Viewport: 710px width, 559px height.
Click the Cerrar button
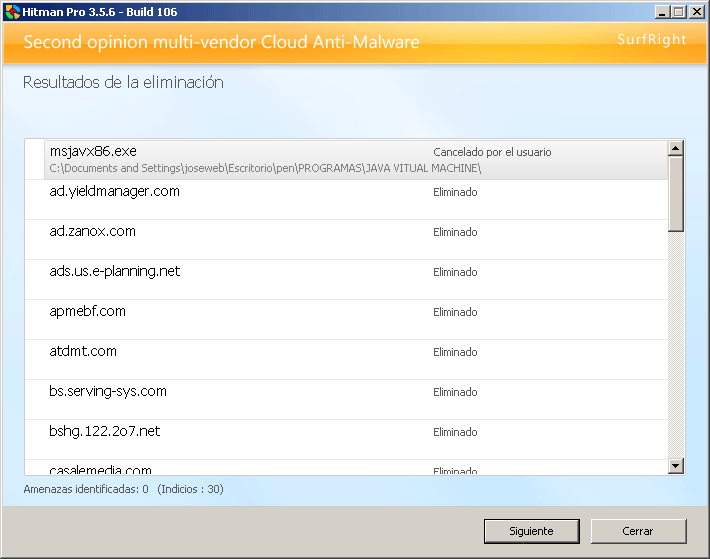point(638,531)
